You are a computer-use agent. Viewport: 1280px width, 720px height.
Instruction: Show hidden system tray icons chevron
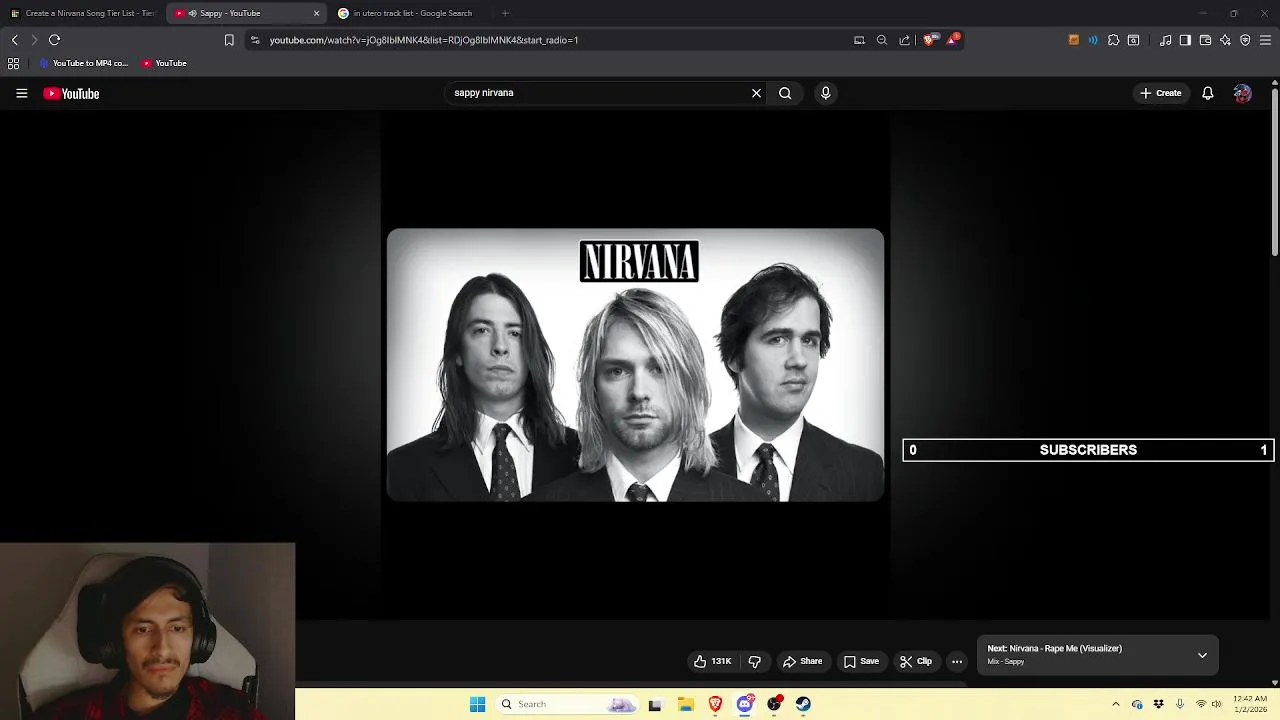1116,704
